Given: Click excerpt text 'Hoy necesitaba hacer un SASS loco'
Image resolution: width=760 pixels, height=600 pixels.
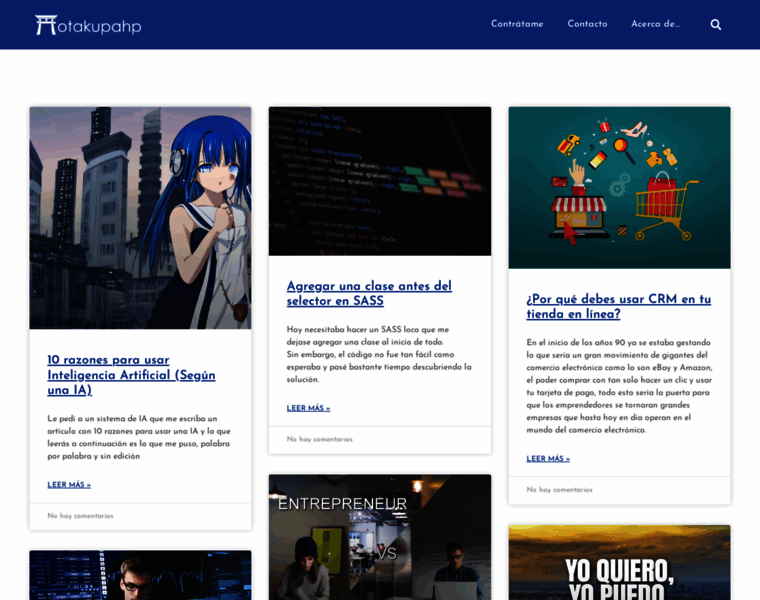Looking at the screenshot, I should pyautogui.click(x=379, y=354).
